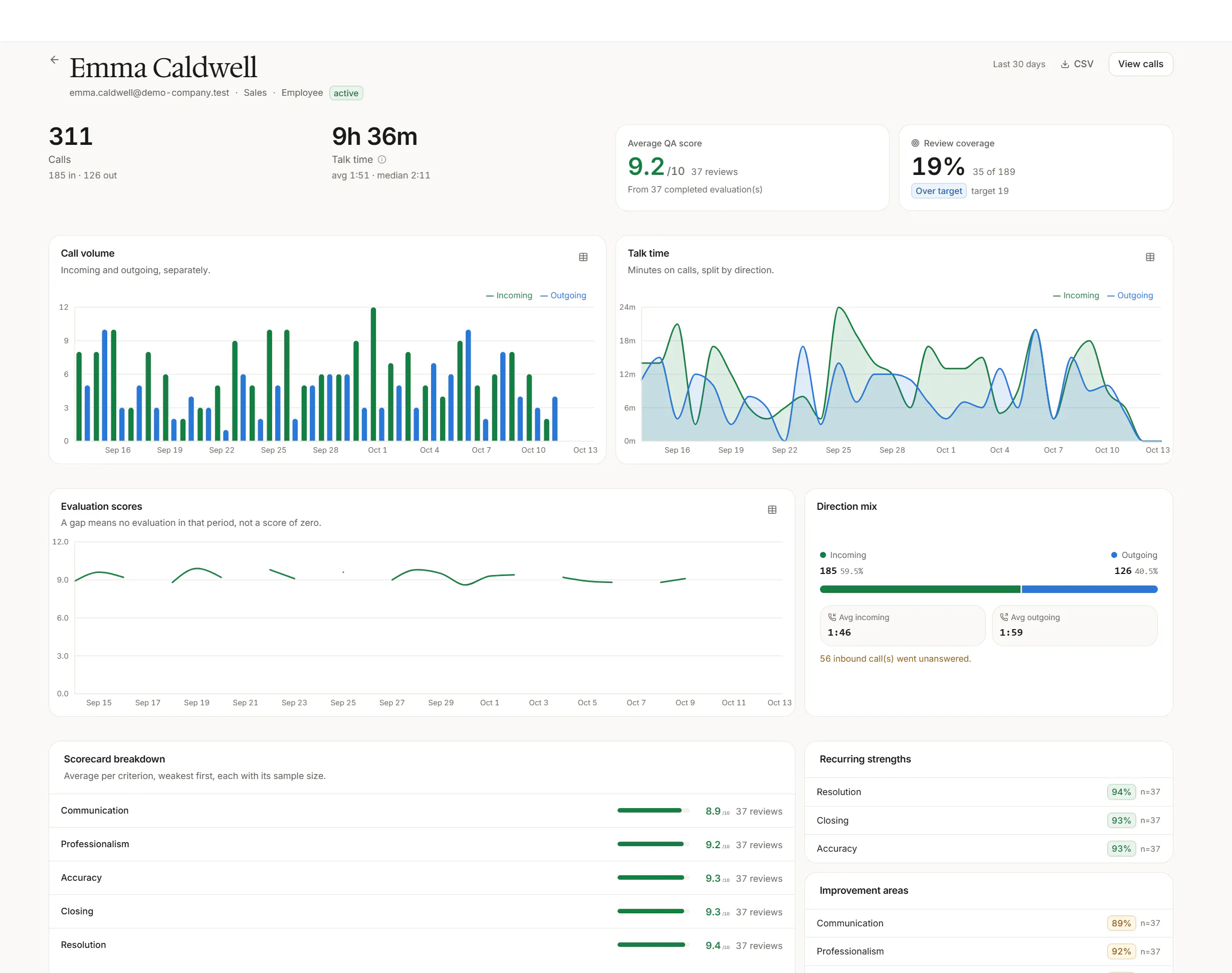
Task: Select the Accuracy row in Scorecard breakdown
Action: click(422, 878)
